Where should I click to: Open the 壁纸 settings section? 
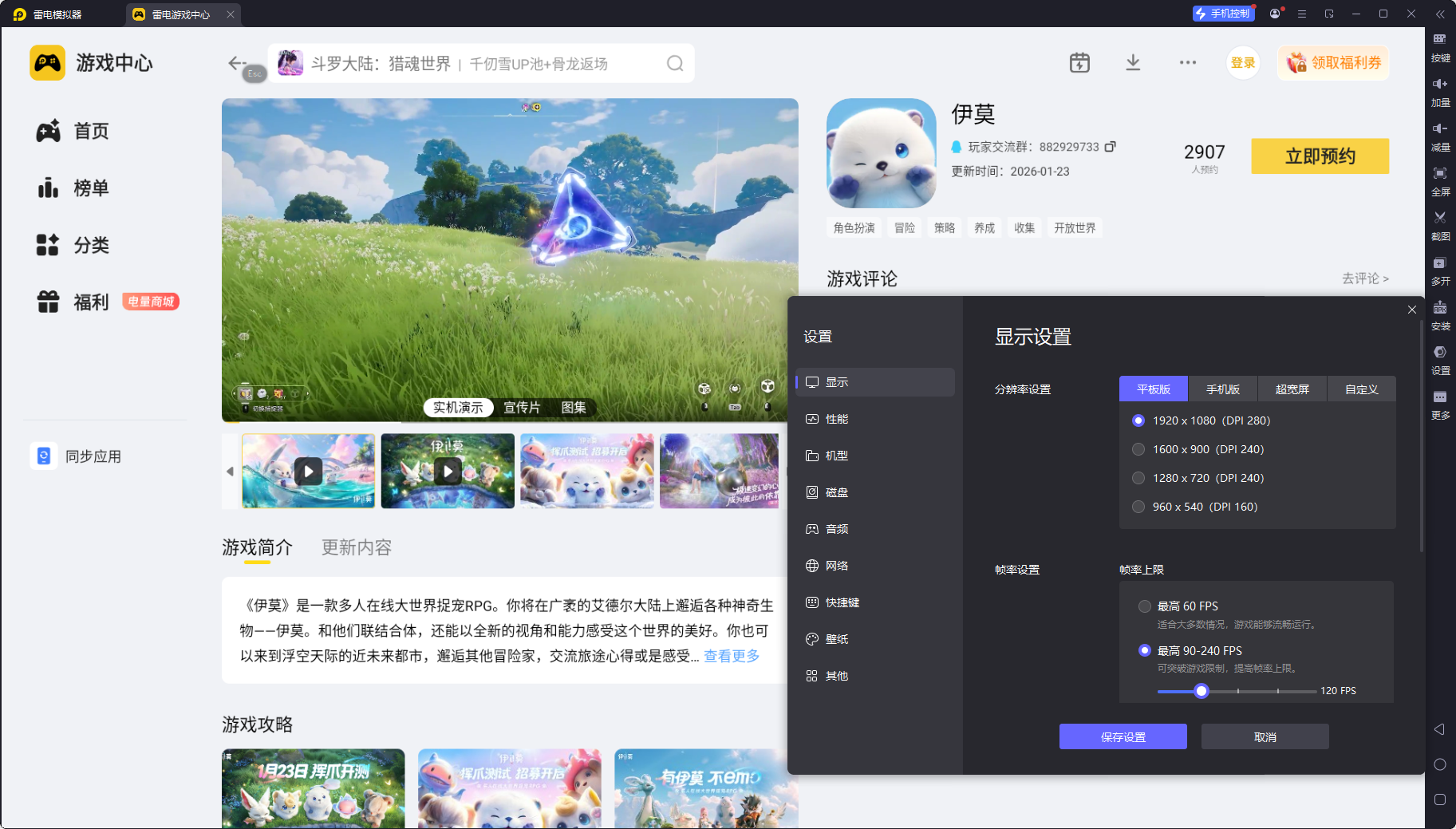pos(875,639)
